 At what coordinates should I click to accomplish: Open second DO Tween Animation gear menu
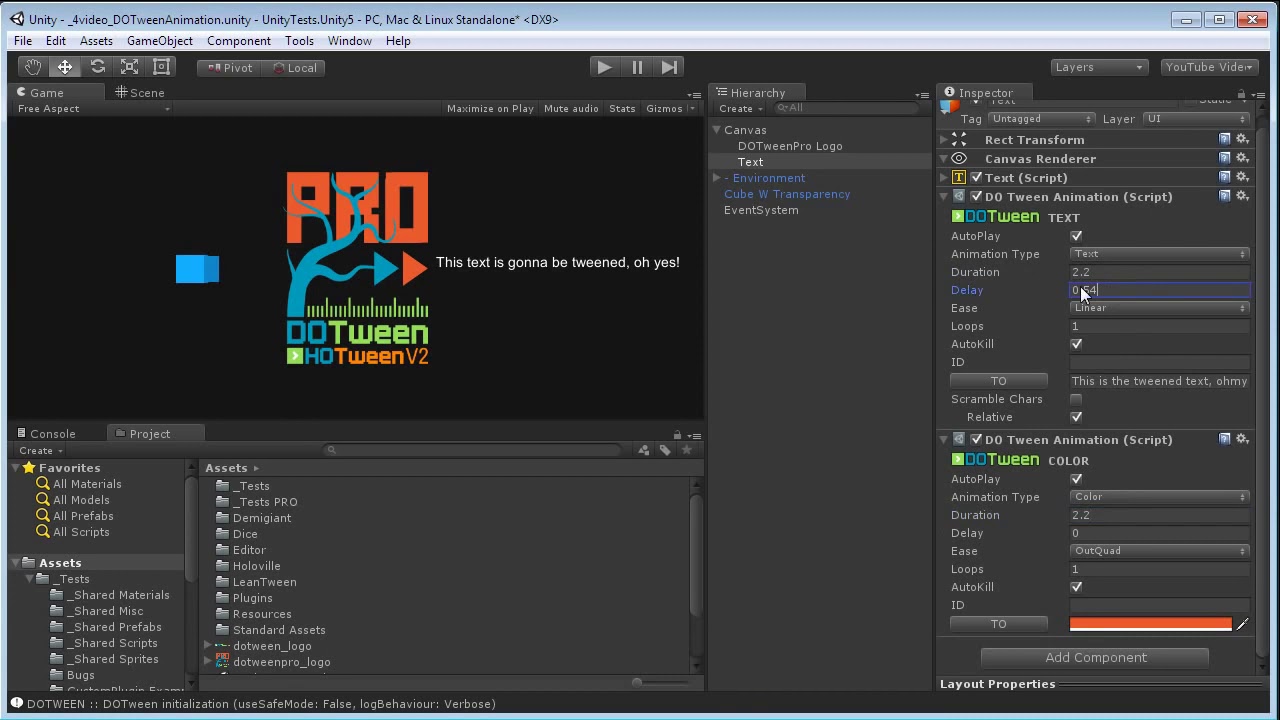pos(1242,439)
